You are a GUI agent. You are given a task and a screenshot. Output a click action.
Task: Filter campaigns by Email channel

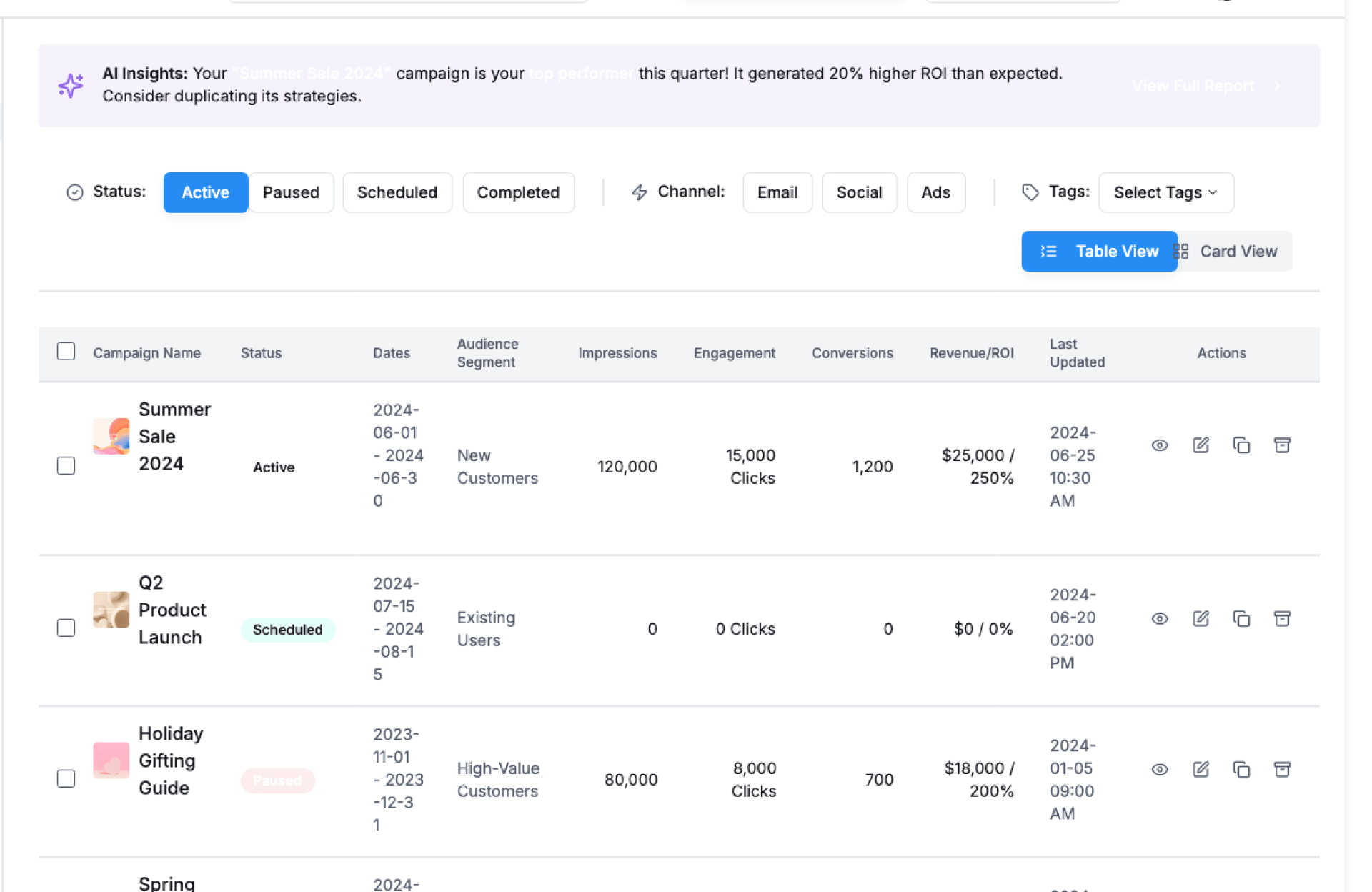[777, 192]
